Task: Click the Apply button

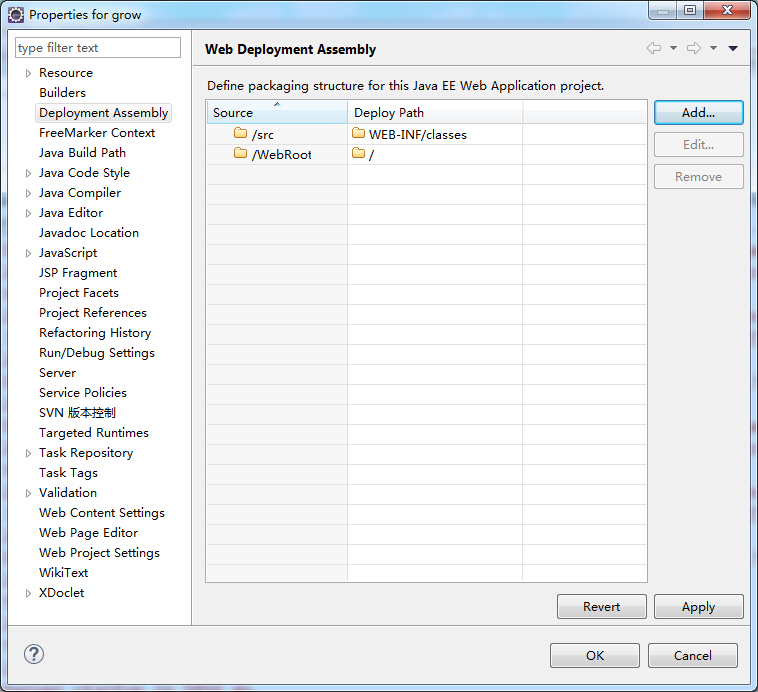Action: click(x=699, y=607)
